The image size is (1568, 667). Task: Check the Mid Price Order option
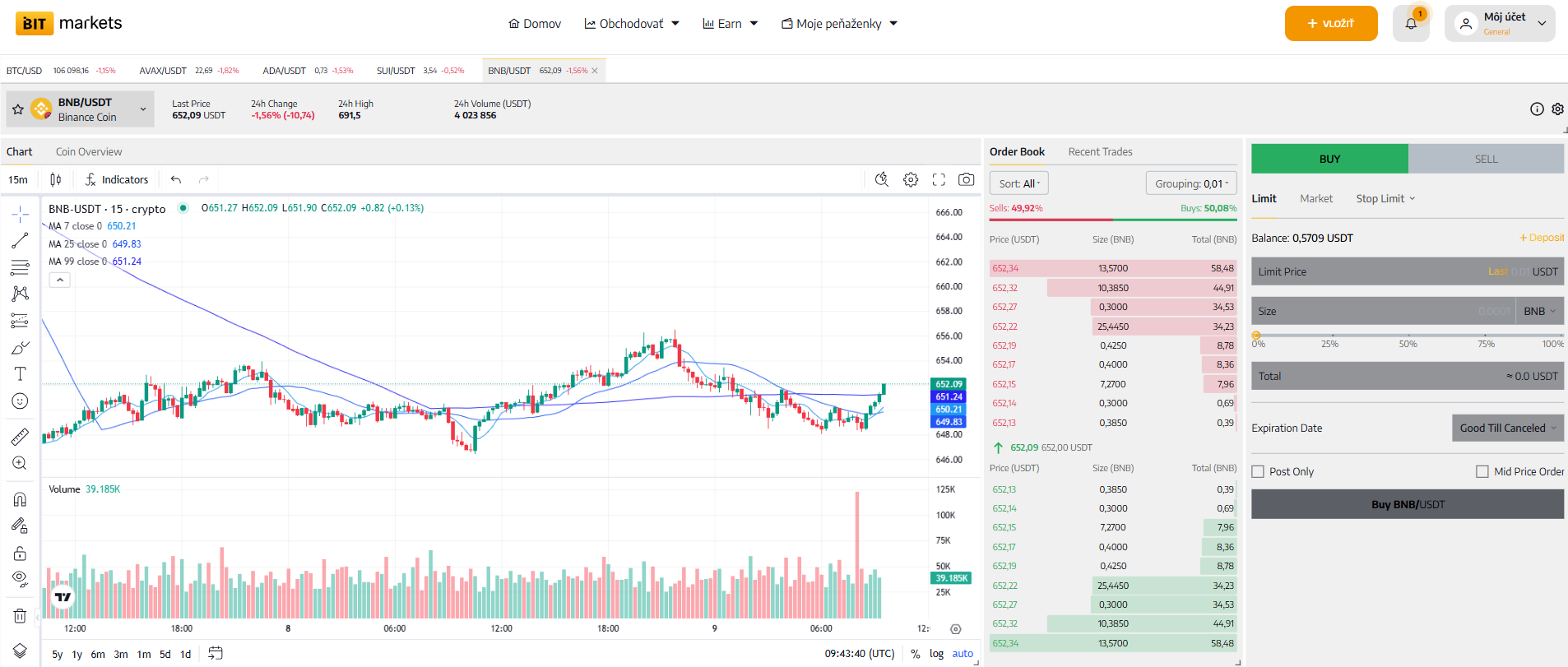[1482, 472]
